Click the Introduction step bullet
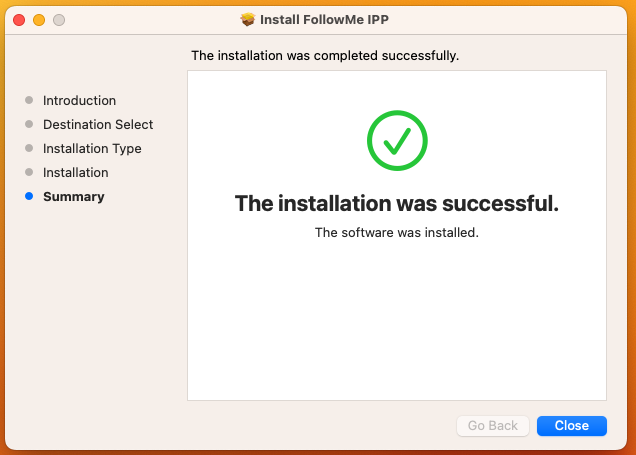This screenshot has width=636, height=455. [x=29, y=100]
